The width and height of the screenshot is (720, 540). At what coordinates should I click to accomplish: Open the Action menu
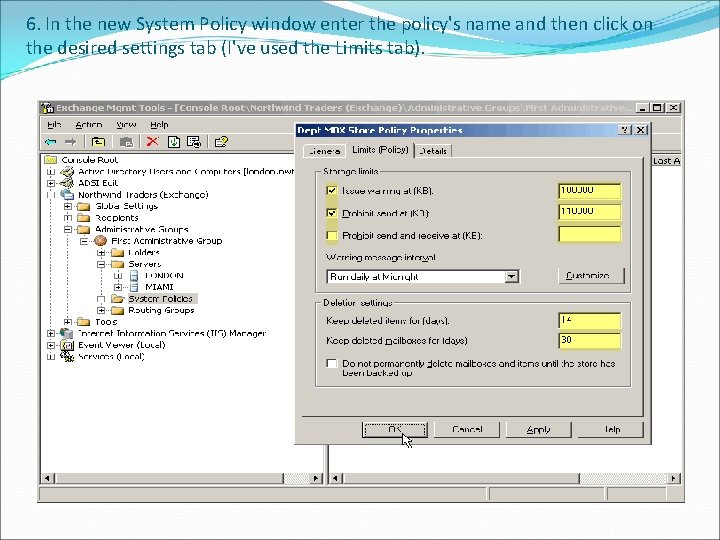click(x=89, y=124)
